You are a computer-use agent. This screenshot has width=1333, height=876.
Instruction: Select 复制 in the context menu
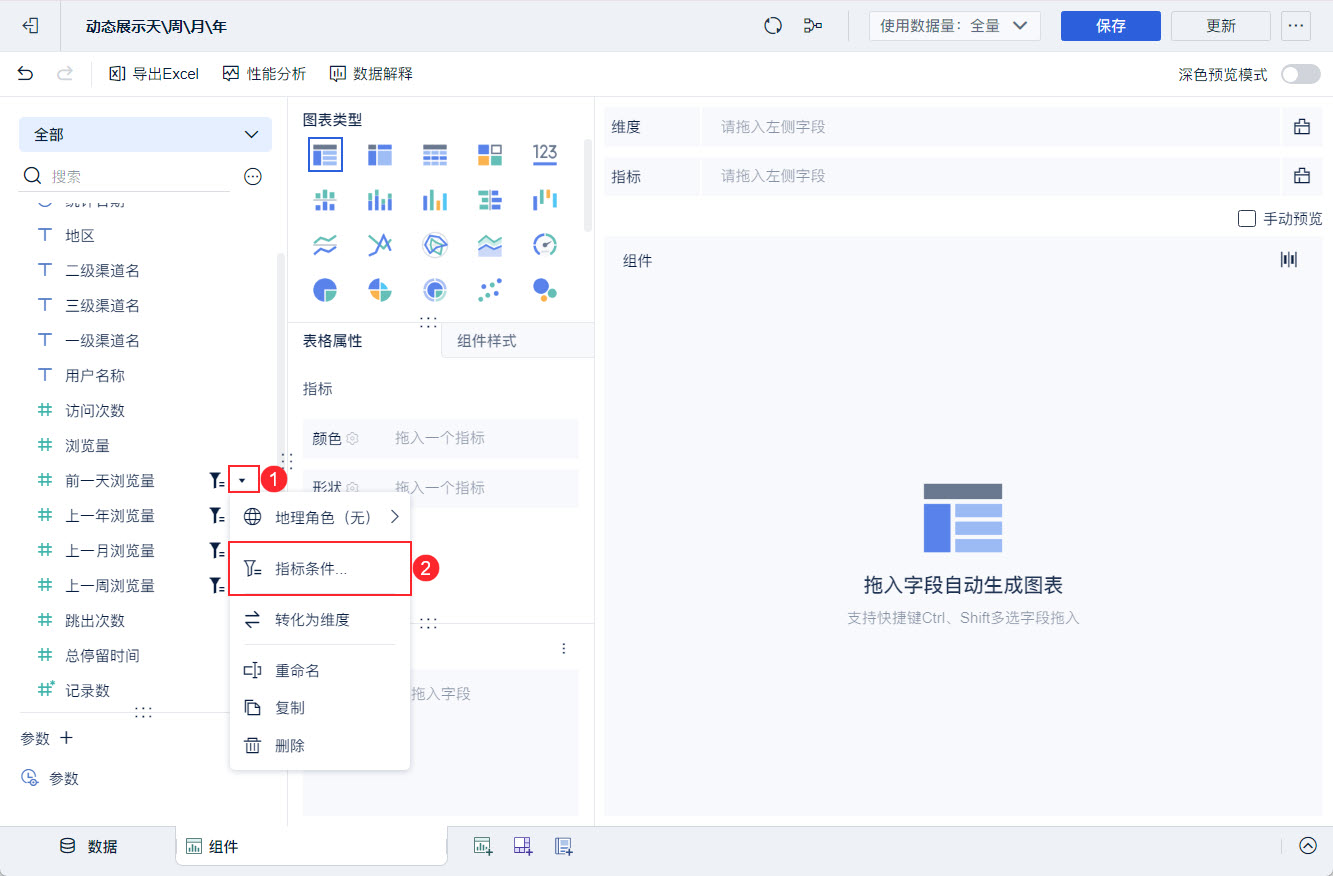[320, 708]
